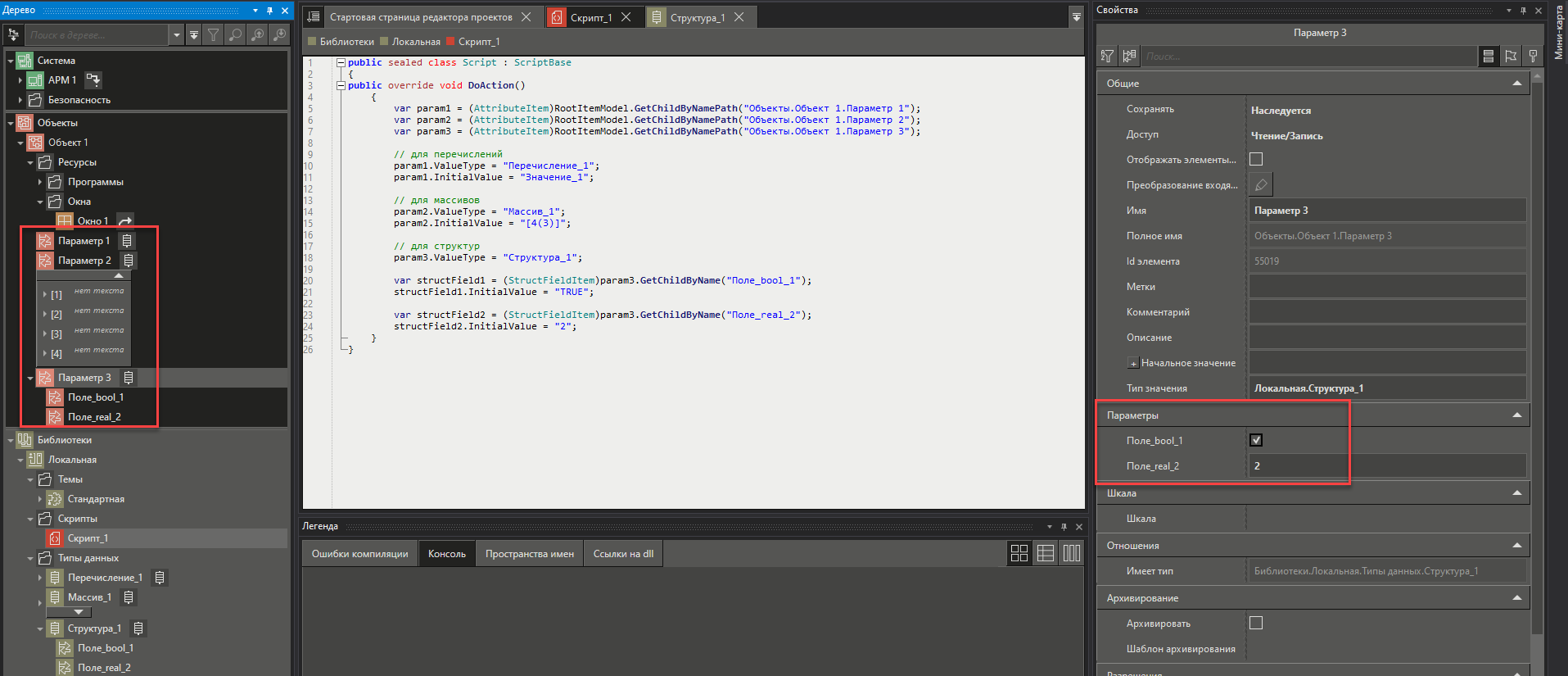Screen dimensions: 1568x676
Task: Collapse the Архивирование section in Свойства
Action: pos(1516,598)
